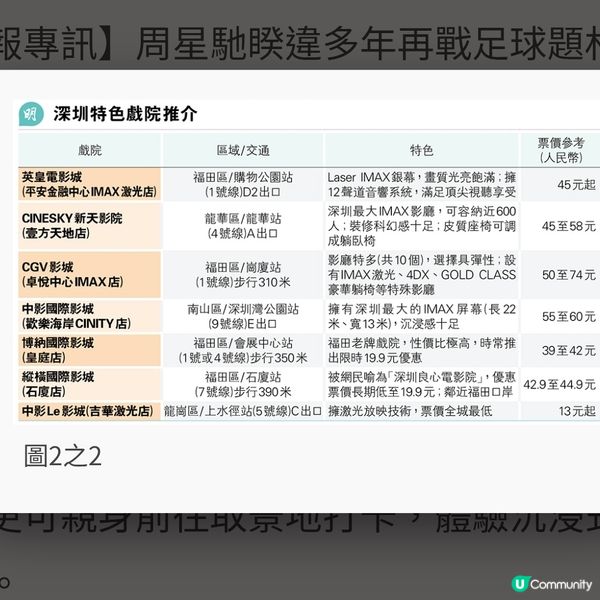Screen dimensions: 600x600
Task: Select the 中影Le影城 cinema name cell
Action: point(90,411)
